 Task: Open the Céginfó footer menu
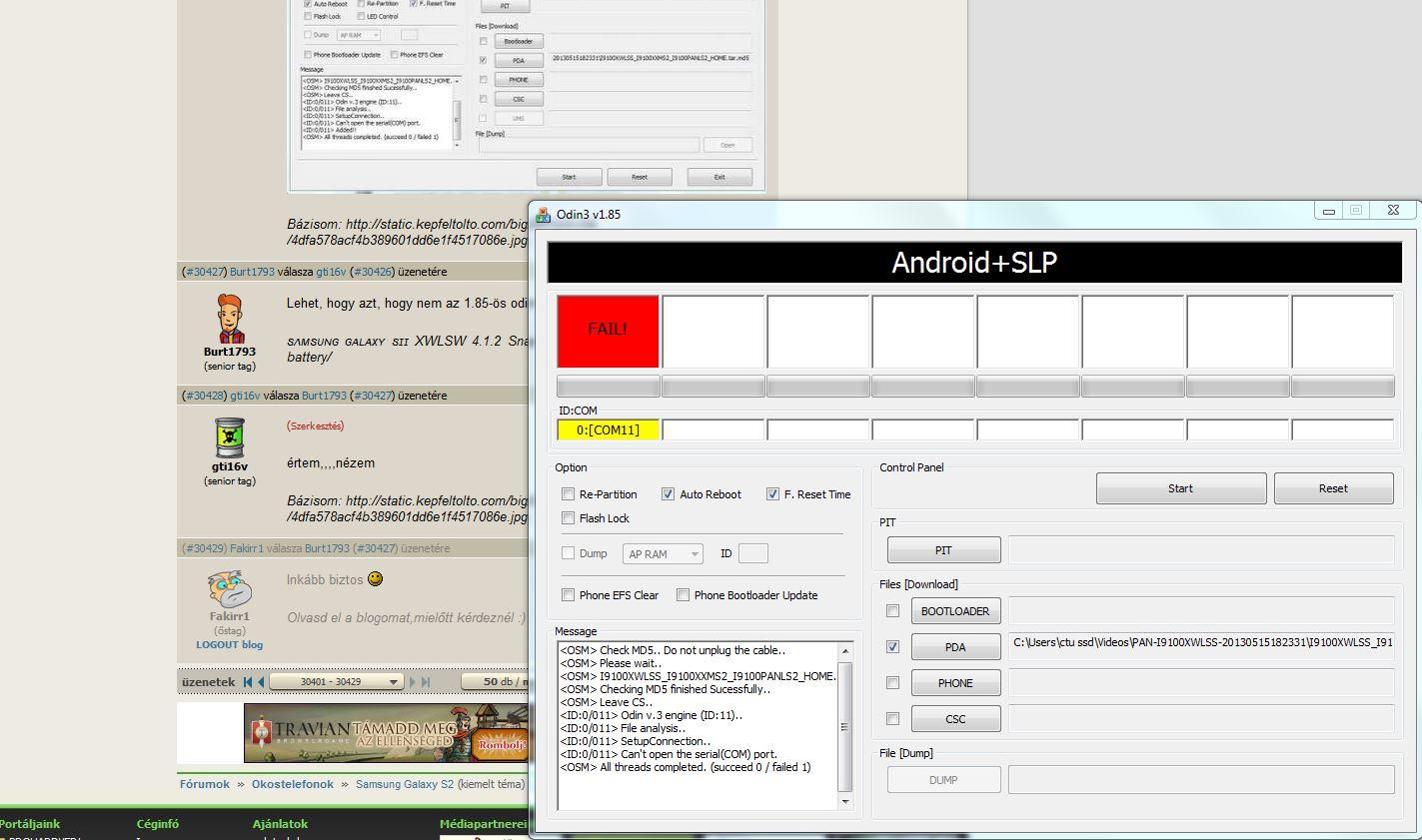pyautogui.click(x=158, y=824)
